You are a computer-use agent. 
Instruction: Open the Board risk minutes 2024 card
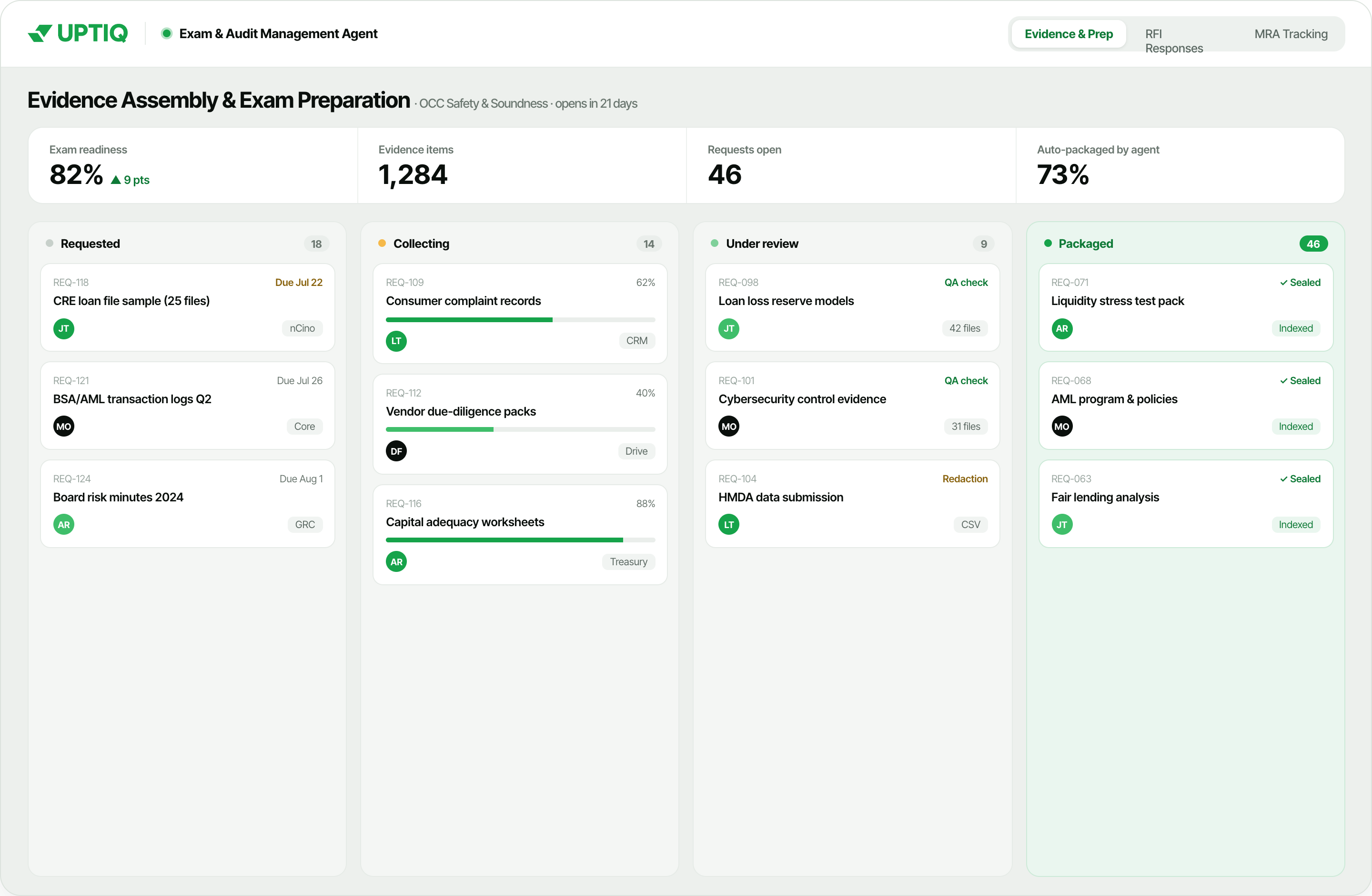(x=187, y=504)
